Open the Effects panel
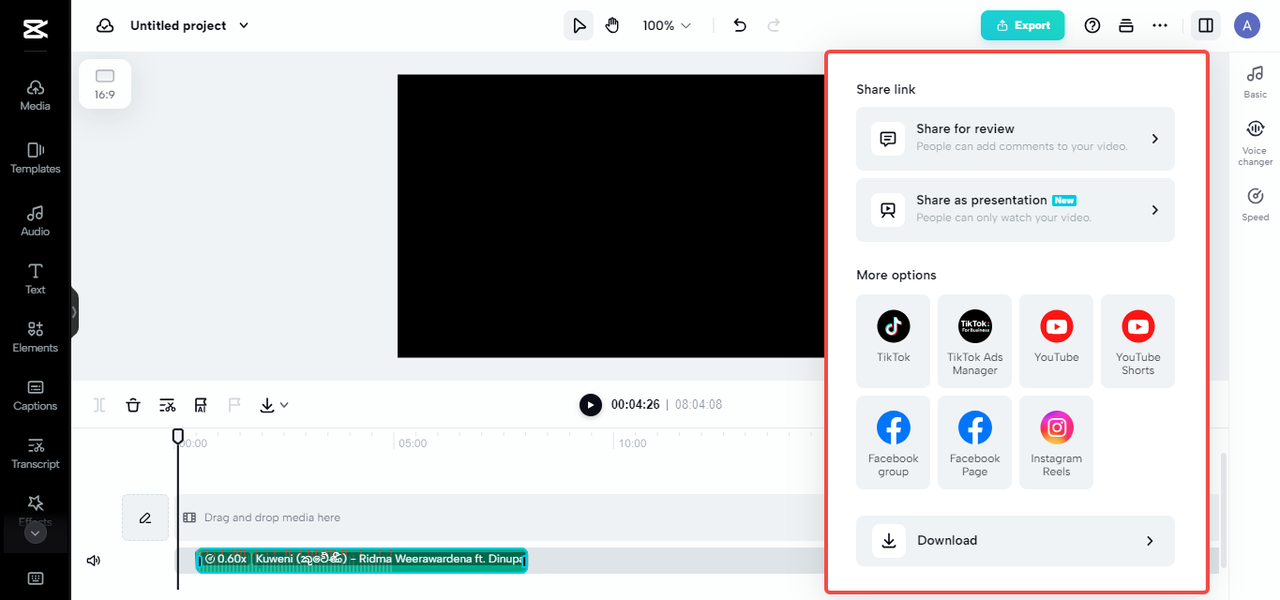1280x600 pixels. [35, 508]
